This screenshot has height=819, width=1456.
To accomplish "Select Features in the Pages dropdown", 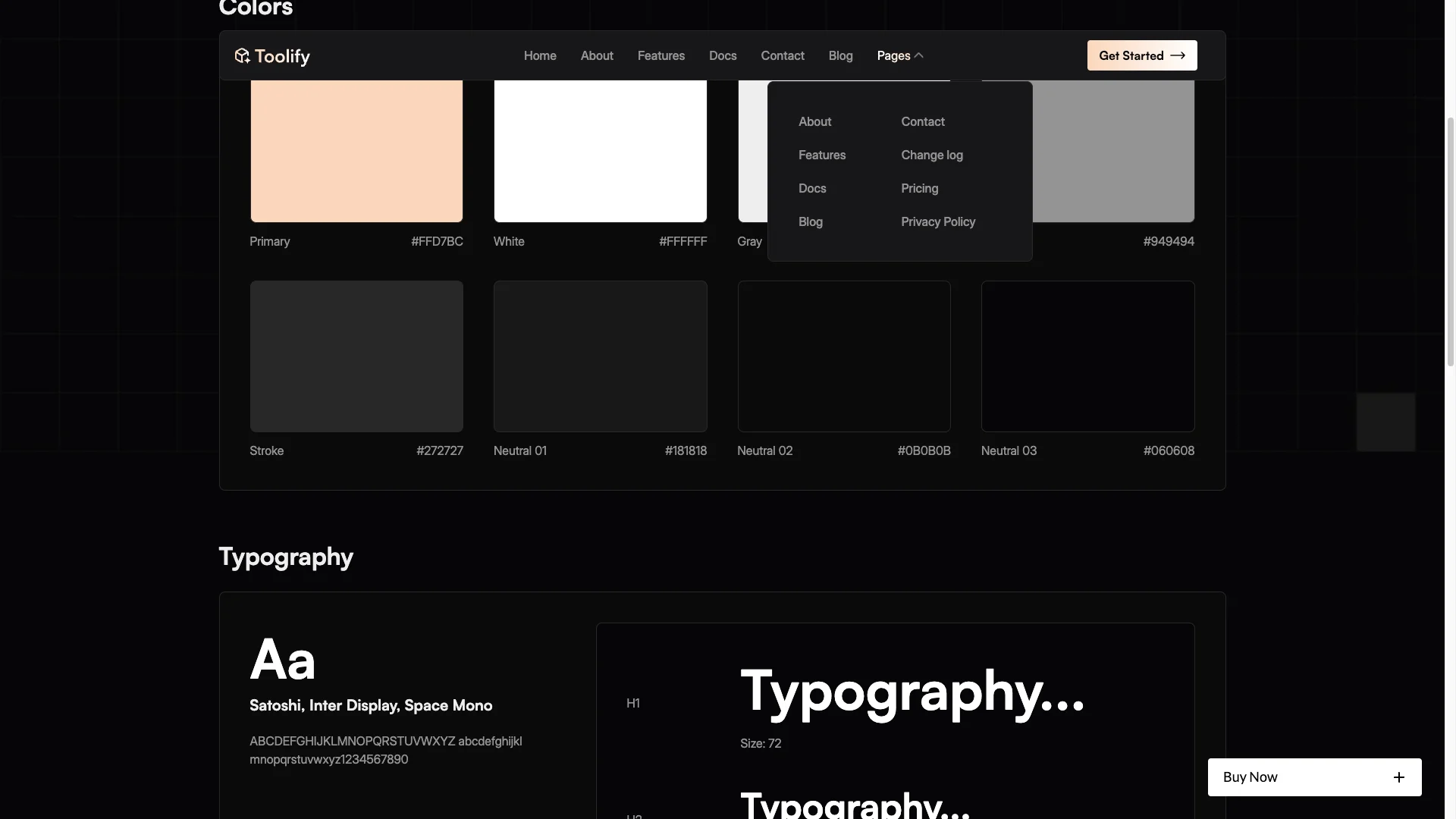I will (x=822, y=155).
